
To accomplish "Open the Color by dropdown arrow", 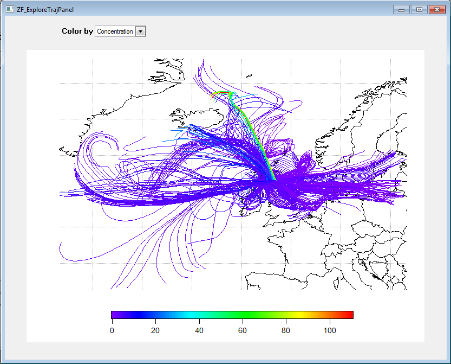I will 141,31.
